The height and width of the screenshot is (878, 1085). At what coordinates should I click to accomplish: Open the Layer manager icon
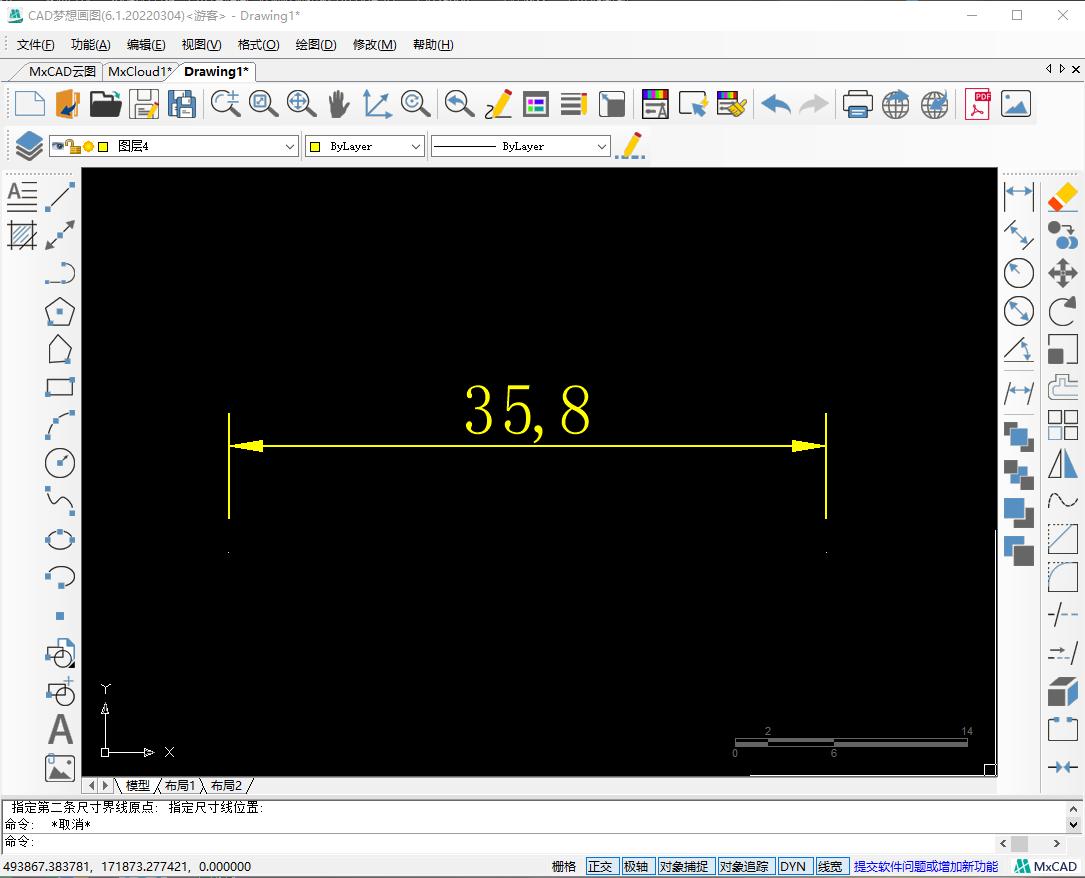point(28,146)
